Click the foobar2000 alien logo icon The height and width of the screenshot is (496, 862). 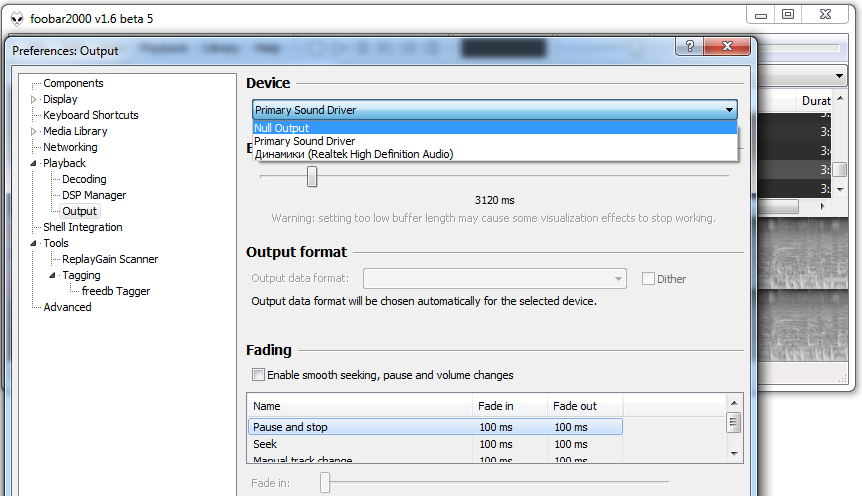click(17, 19)
